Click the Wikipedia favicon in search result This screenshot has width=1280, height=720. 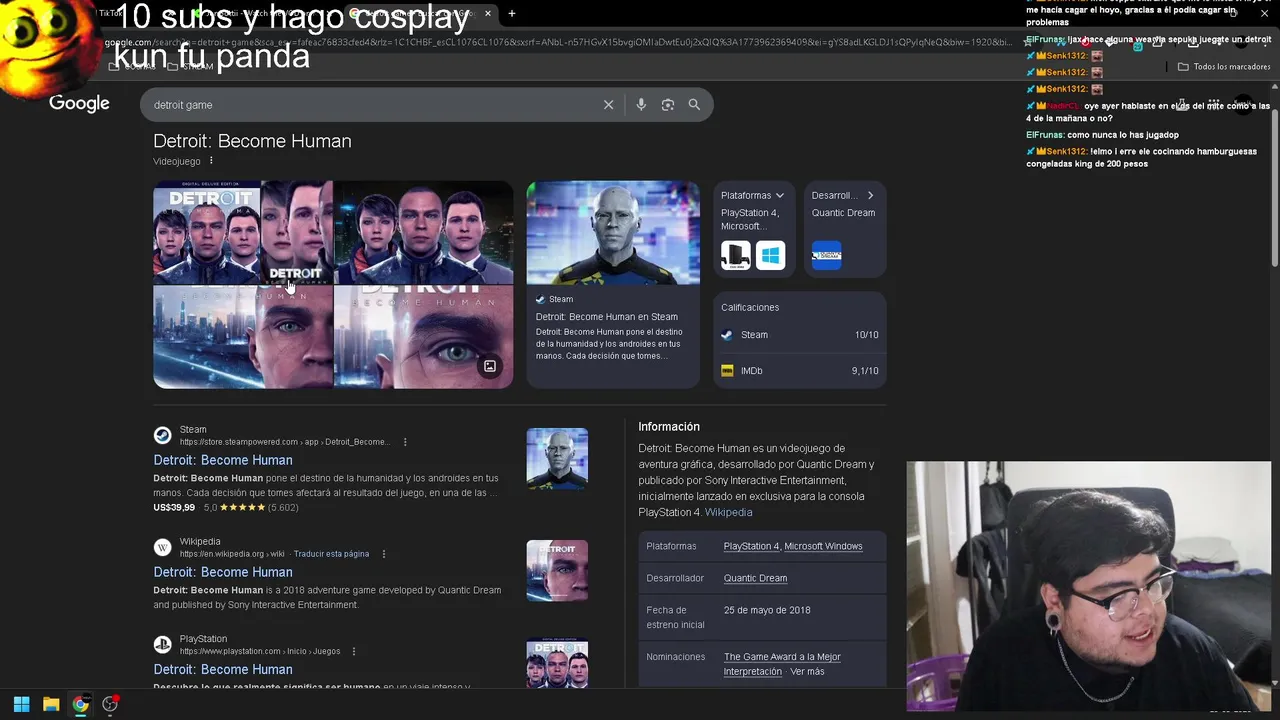click(162, 547)
